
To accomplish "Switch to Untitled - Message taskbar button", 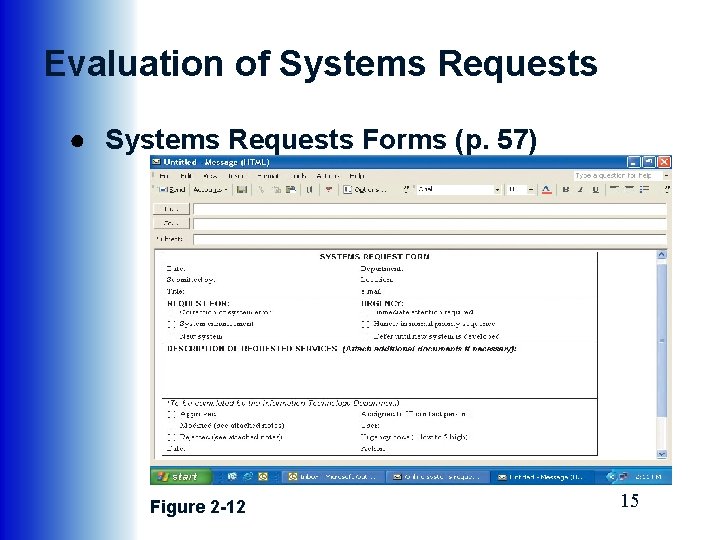I will (x=542, y=477).
